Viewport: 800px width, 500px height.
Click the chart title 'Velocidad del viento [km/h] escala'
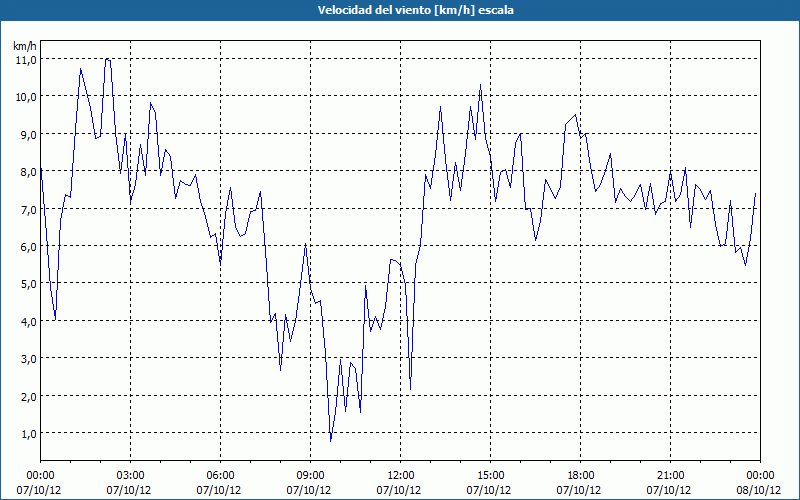point(415,10)
